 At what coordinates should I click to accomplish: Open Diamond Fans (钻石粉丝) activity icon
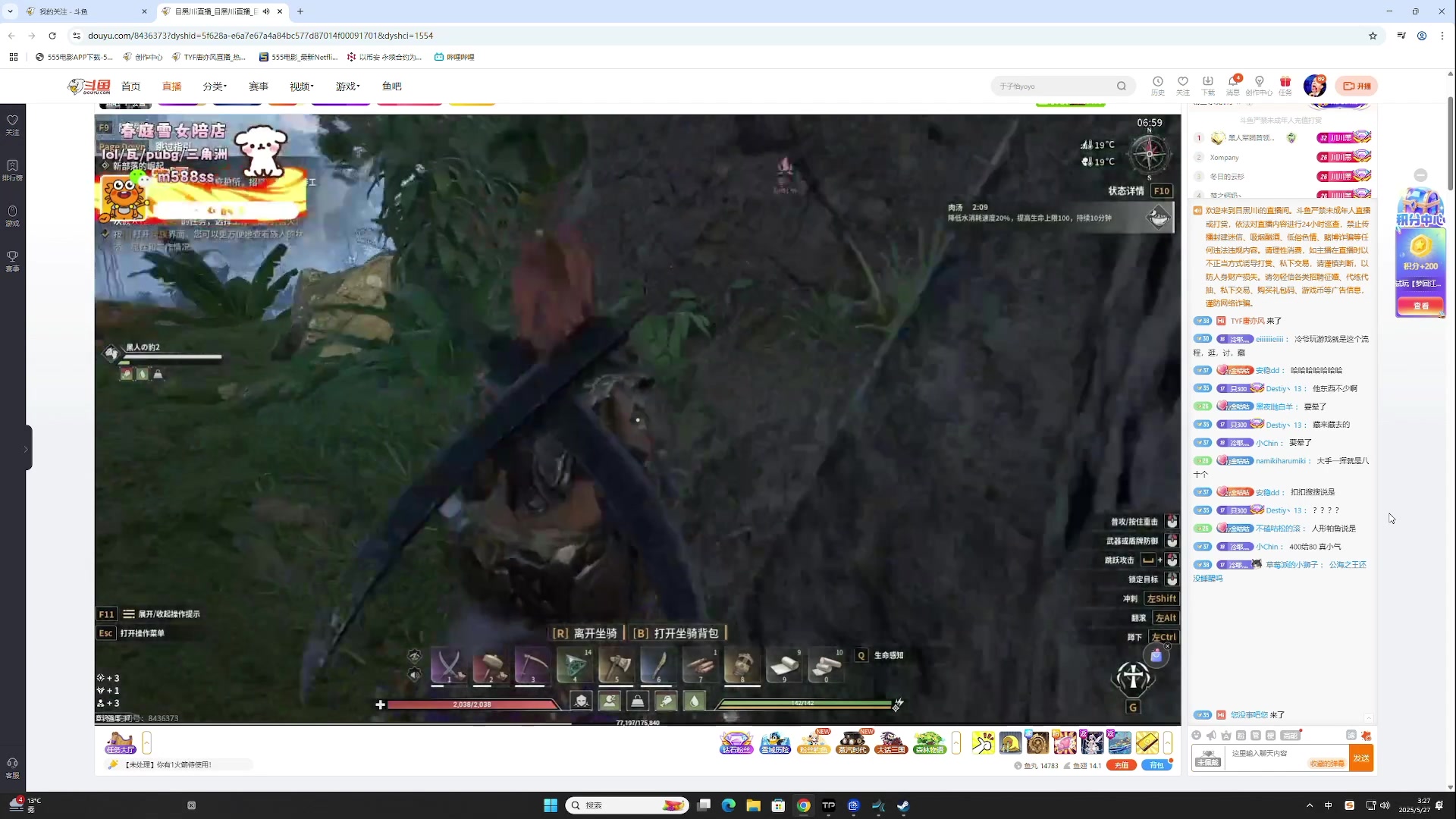coord(736,742)
